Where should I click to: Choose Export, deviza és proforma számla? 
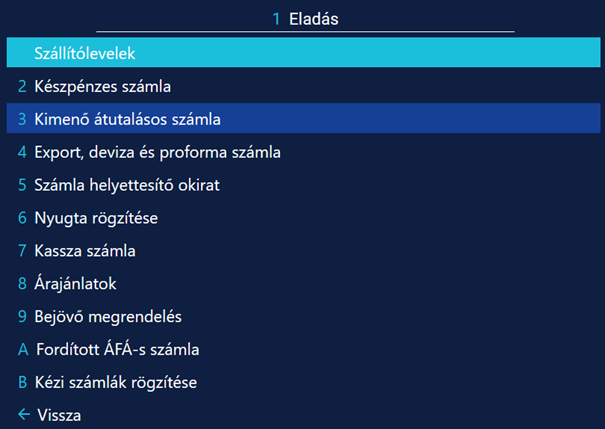click(x=157, y=153)
